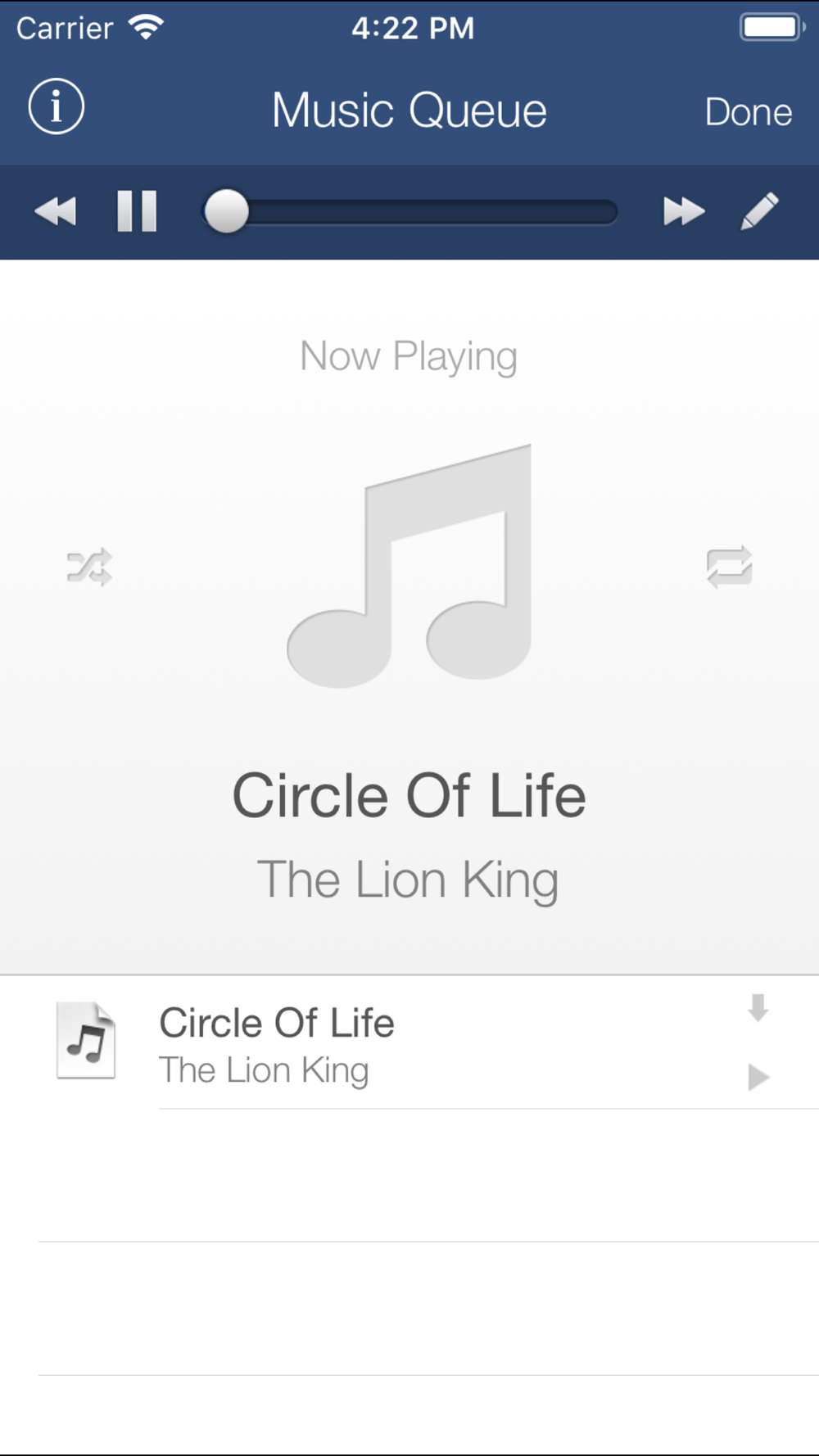Toggle shuffle mode

point(89,567)
